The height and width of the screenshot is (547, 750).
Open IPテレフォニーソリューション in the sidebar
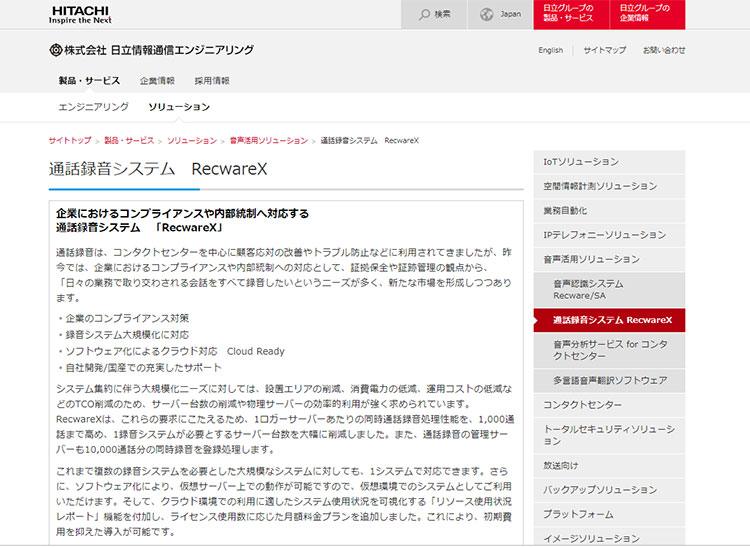[x=609, y=235]
